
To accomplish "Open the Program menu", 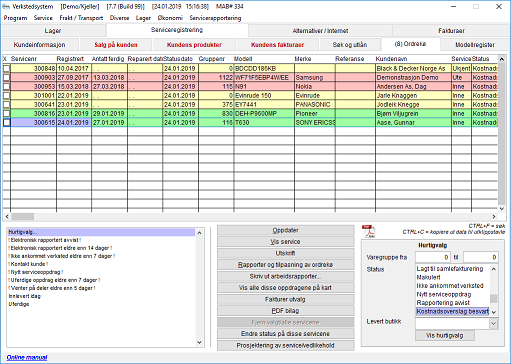I will 15,18.
